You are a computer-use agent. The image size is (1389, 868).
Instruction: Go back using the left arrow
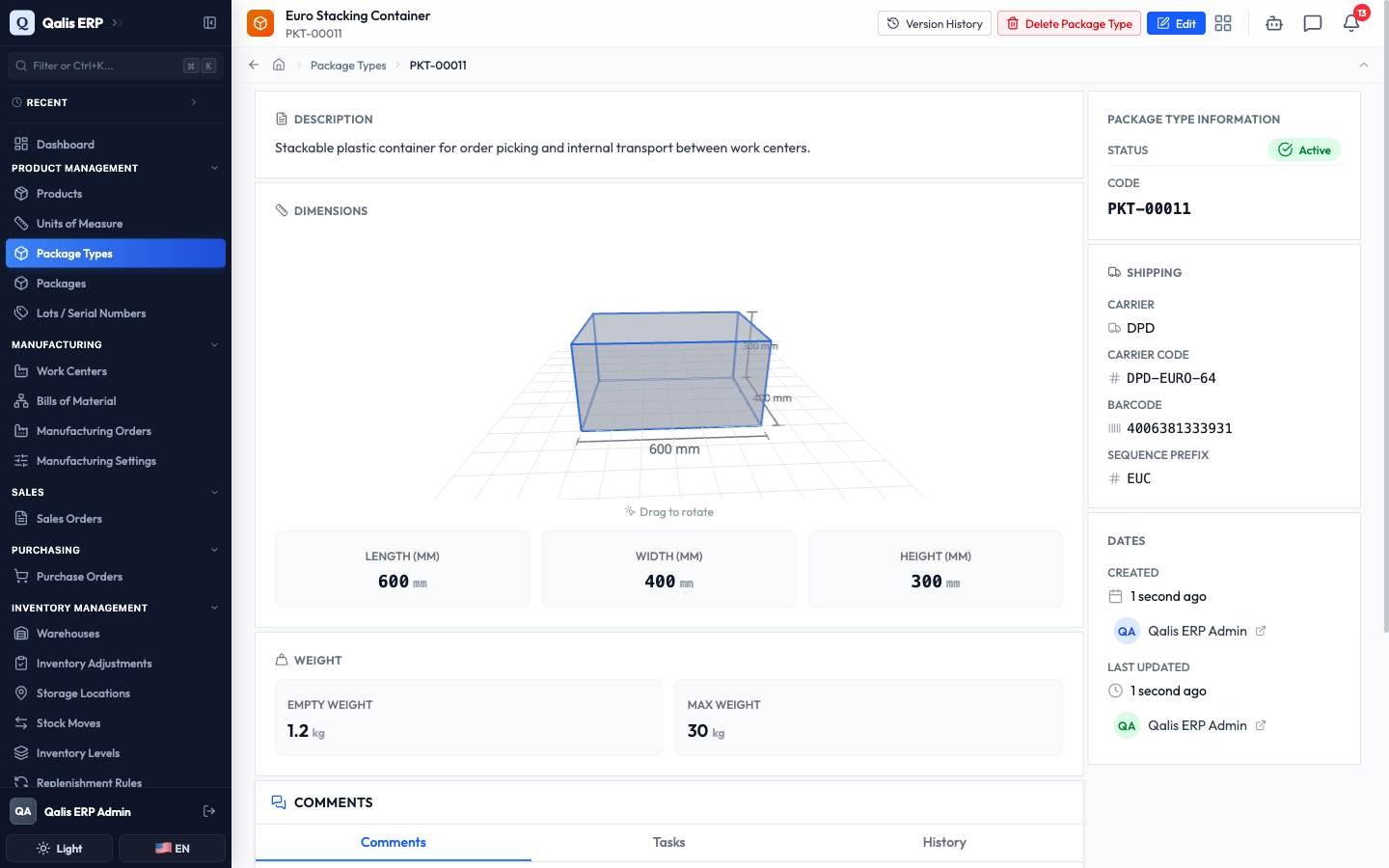(x=254, y=65)
